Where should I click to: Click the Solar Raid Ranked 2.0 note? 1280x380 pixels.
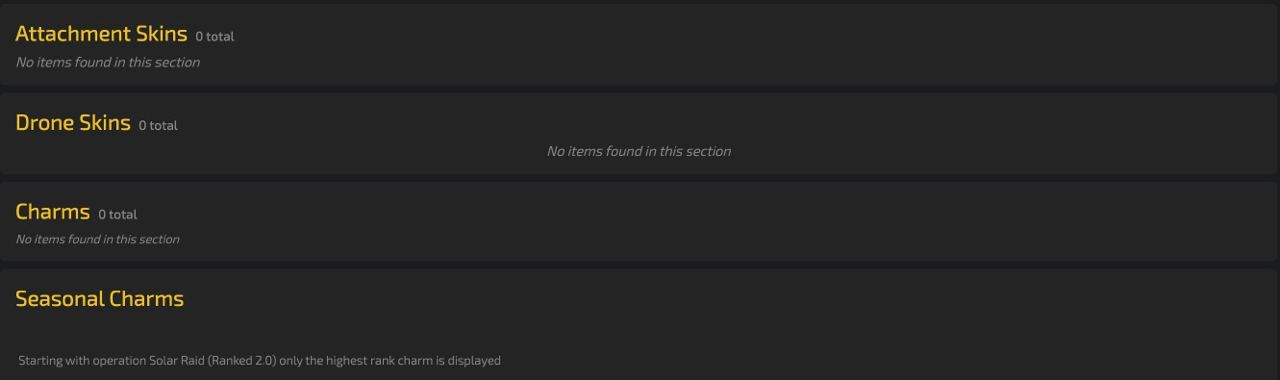tap(259, 360)
